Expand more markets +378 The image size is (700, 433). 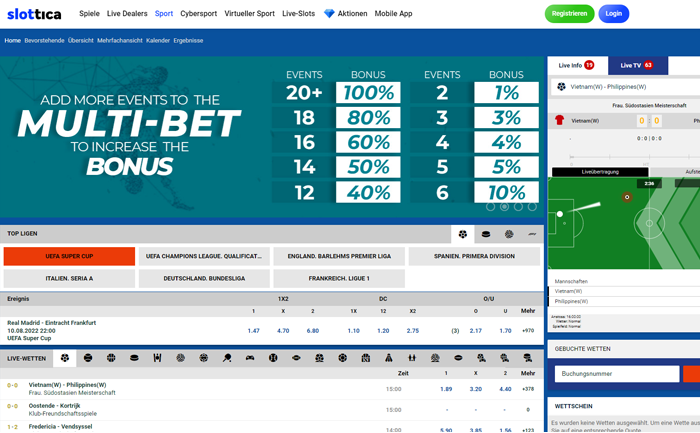(528, 389)
